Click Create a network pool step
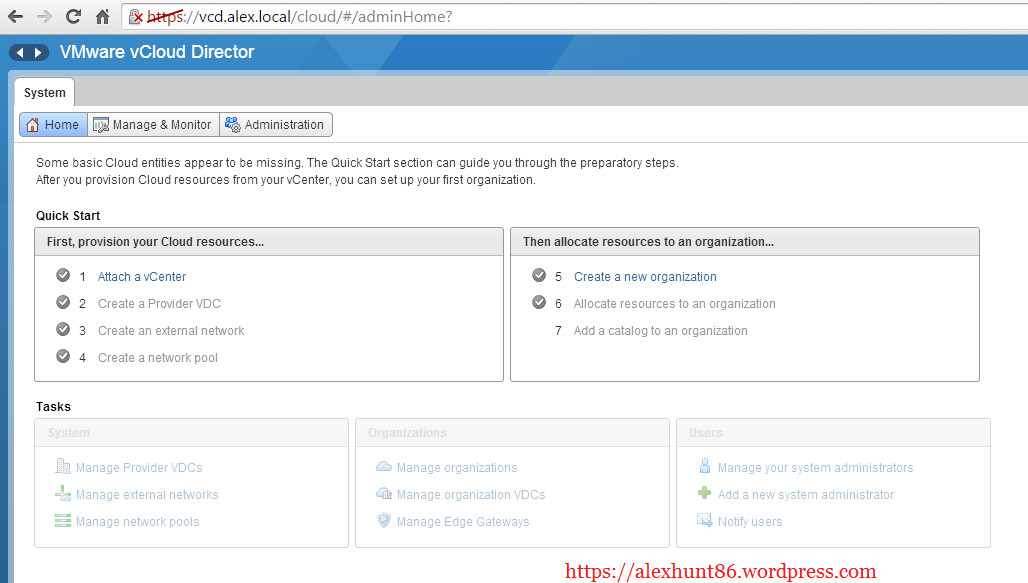The width and height of the screenshot is (1028, 583). [158, 357]
